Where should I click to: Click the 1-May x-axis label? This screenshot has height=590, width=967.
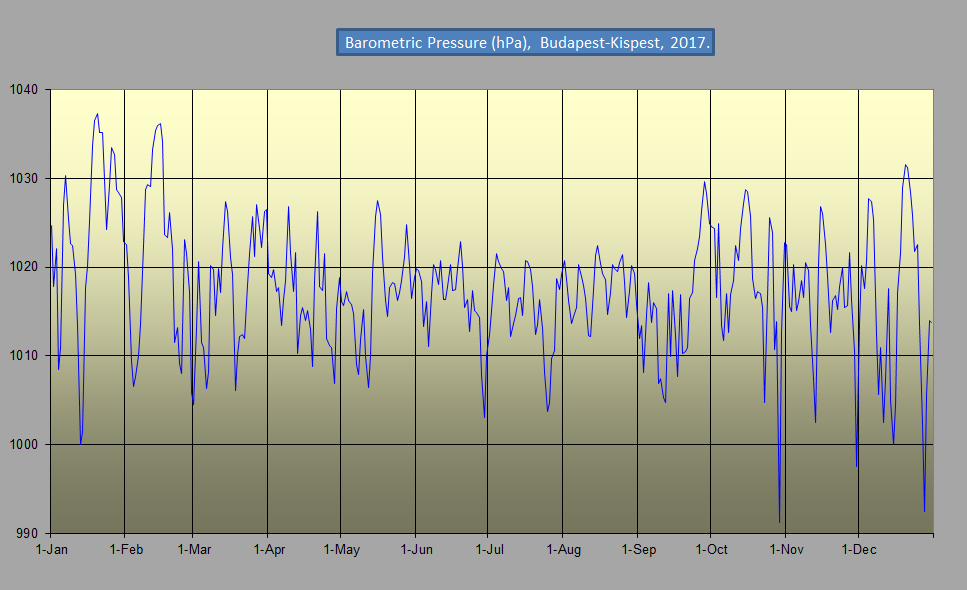pyautogui.click(x=341, y=550)
